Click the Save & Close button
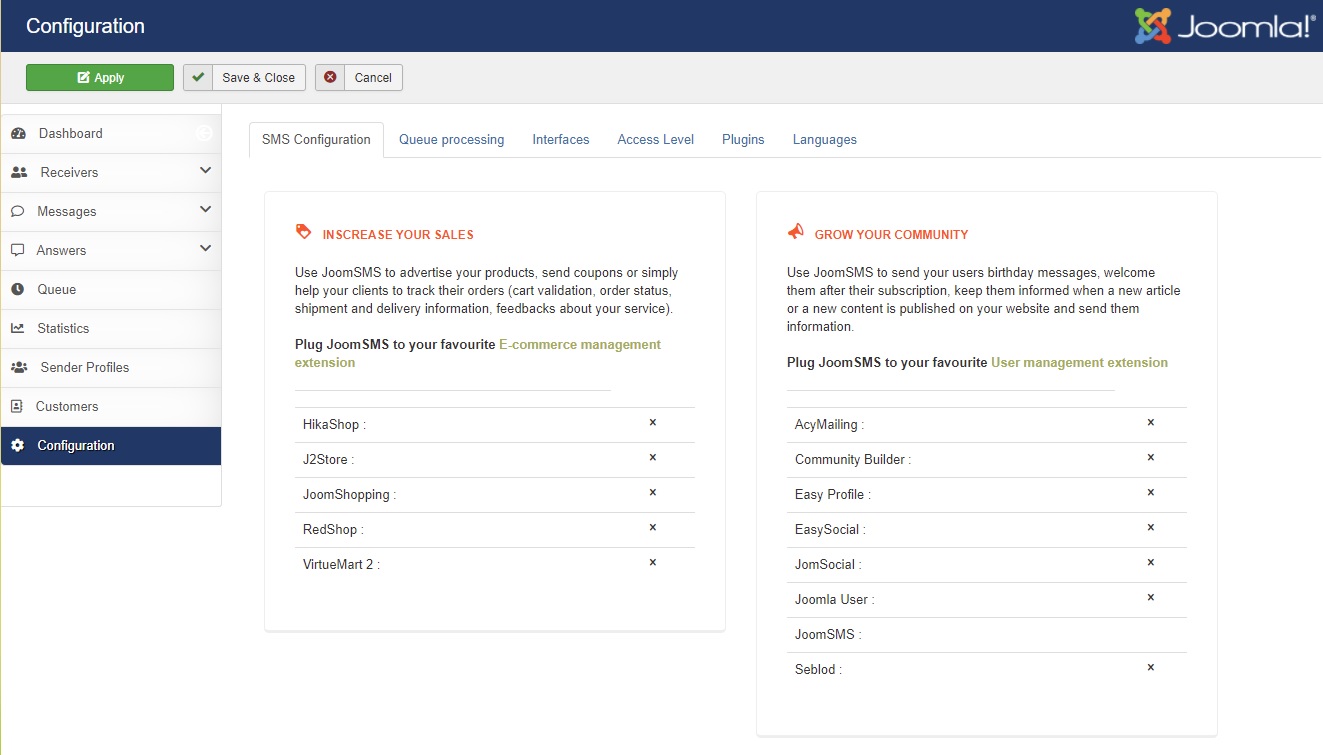Screen dimensions: 1323x755 point(244,78)
